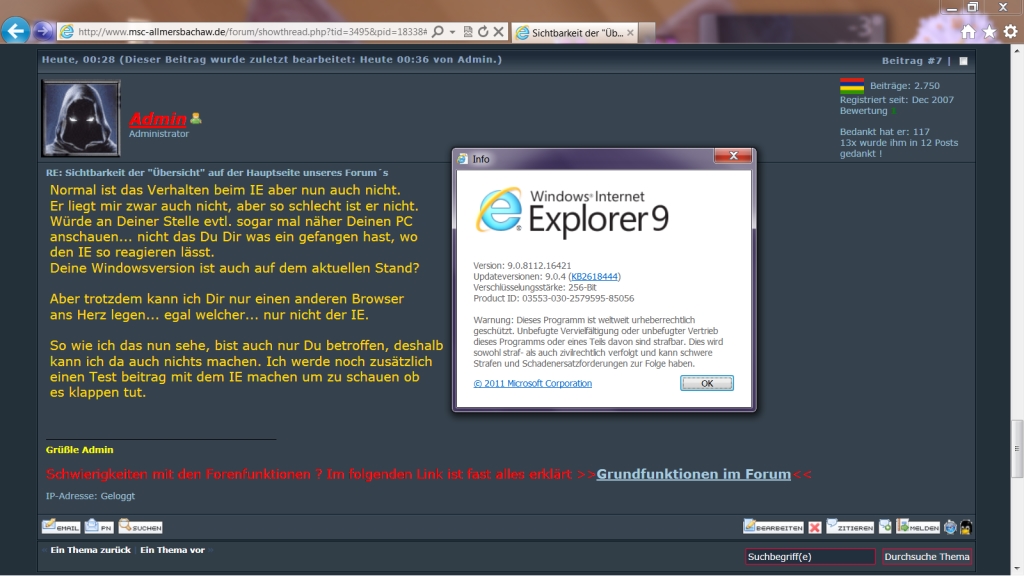Refresh the page with the reload icon

483,32
